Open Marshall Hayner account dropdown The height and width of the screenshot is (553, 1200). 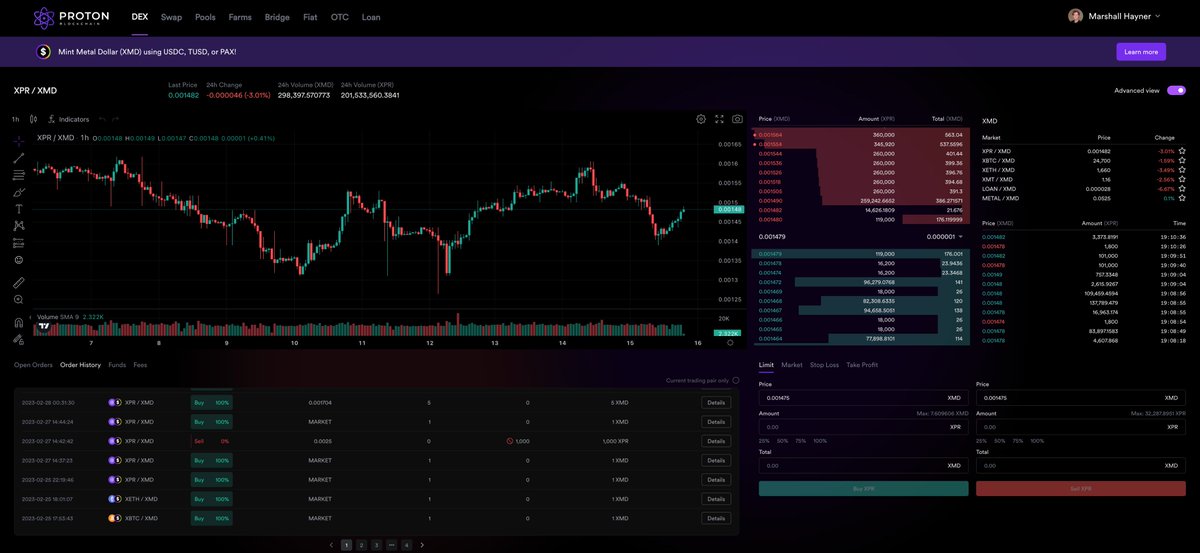coord(1114,16)
